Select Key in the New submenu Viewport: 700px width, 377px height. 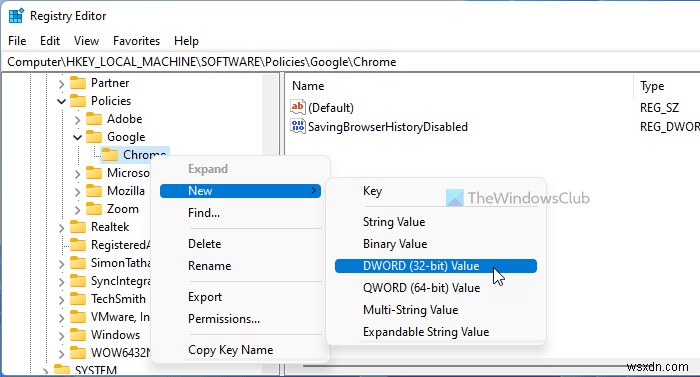[x=436, y=191]
